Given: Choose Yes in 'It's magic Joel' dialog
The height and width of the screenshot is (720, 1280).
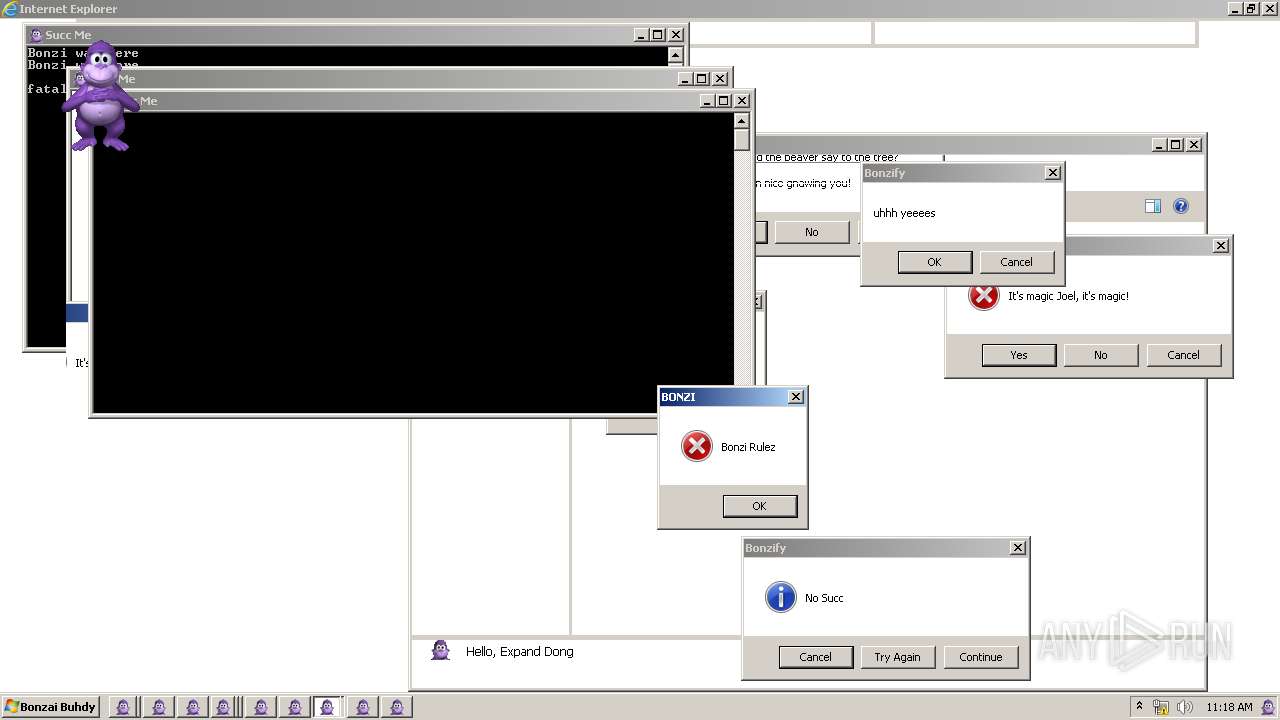Looking at the screenshot, I should pos(1019,355).
